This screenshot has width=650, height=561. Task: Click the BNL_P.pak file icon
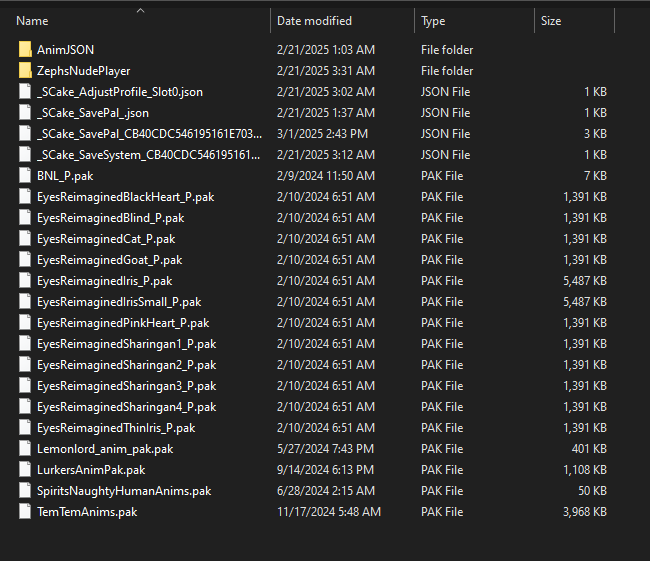click(x=25, y=176)
